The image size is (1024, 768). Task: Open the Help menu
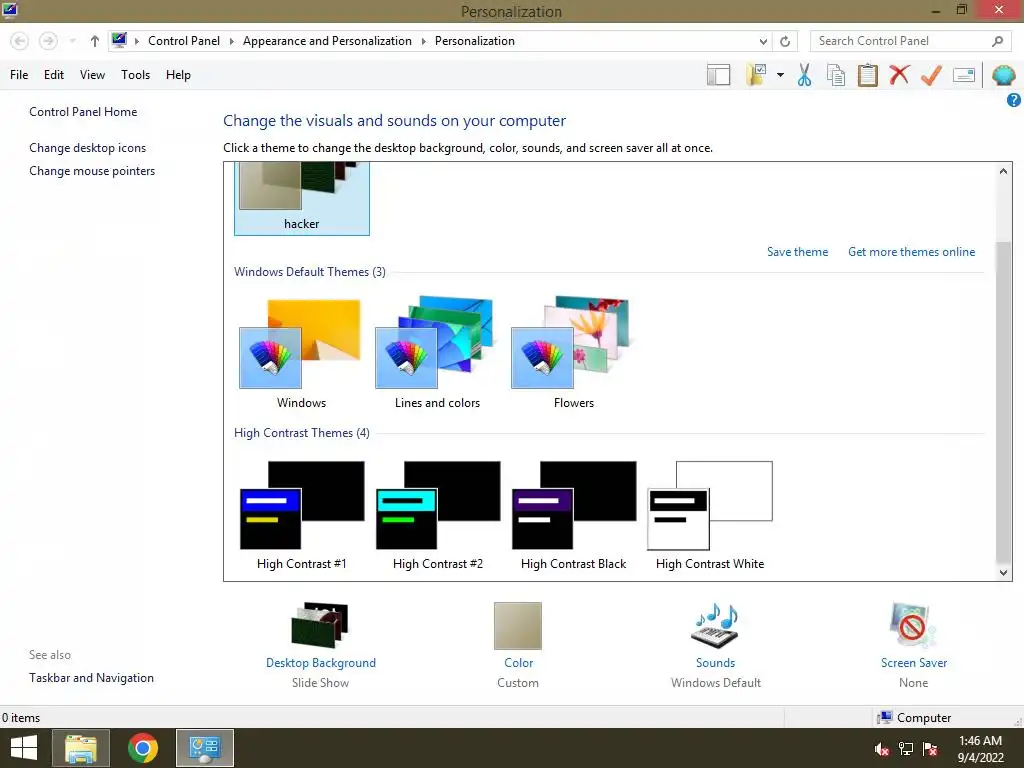[x=178, y=74]
